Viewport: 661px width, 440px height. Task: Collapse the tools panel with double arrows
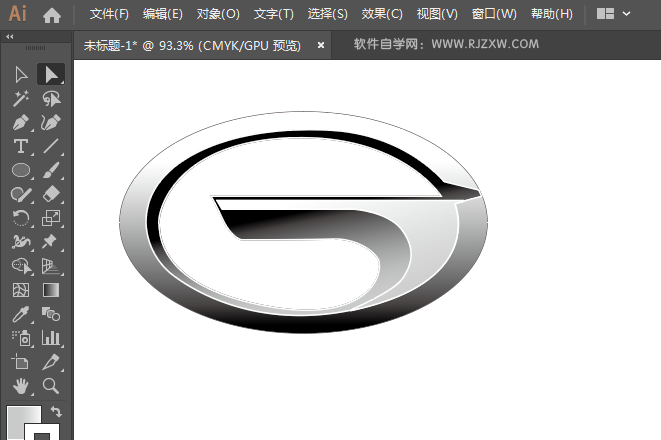click(x=10, y=37)
